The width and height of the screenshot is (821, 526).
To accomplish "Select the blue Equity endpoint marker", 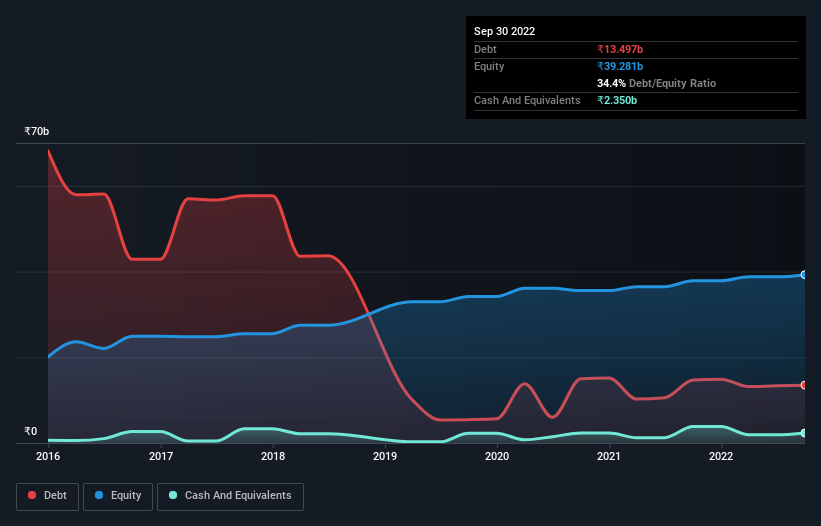I will click(x=804, y=275).
